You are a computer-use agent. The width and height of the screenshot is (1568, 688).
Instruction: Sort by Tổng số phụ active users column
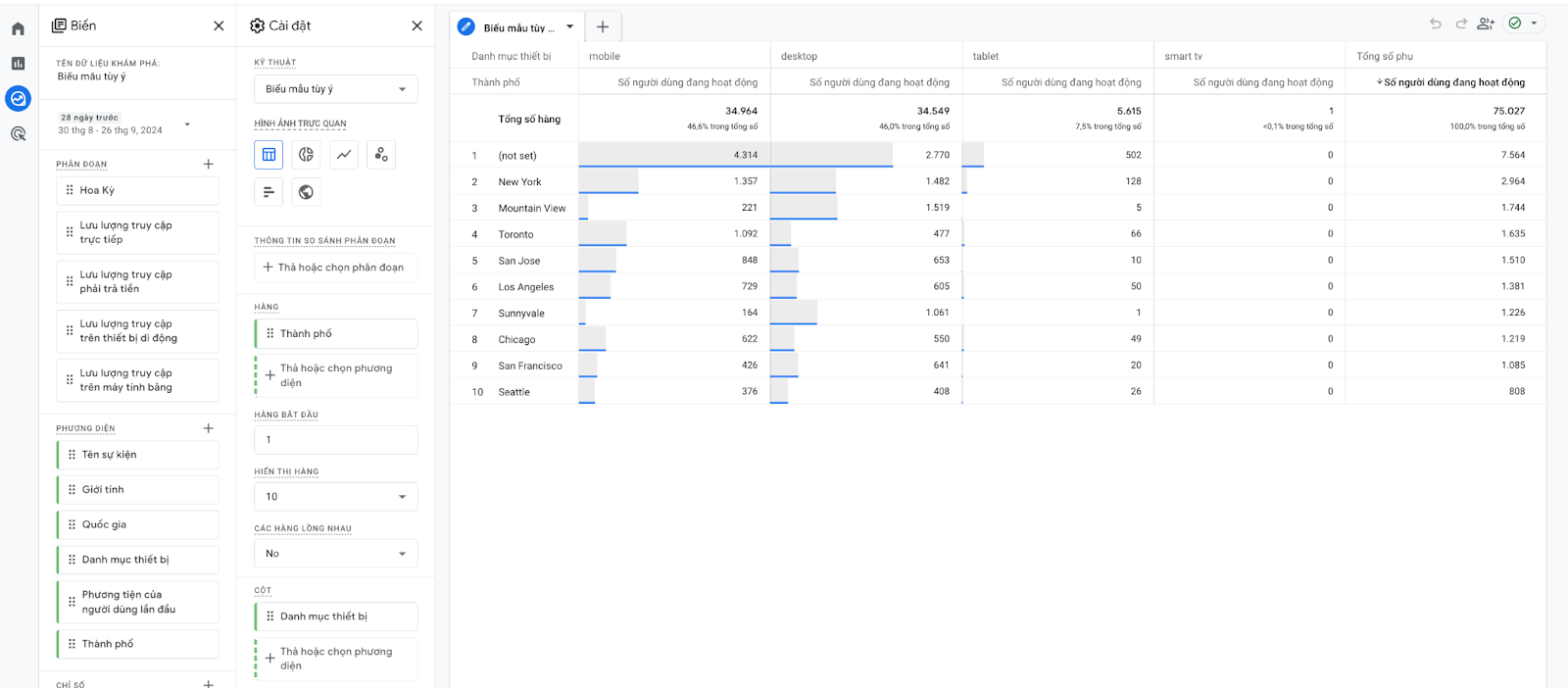coord(1451,82)
